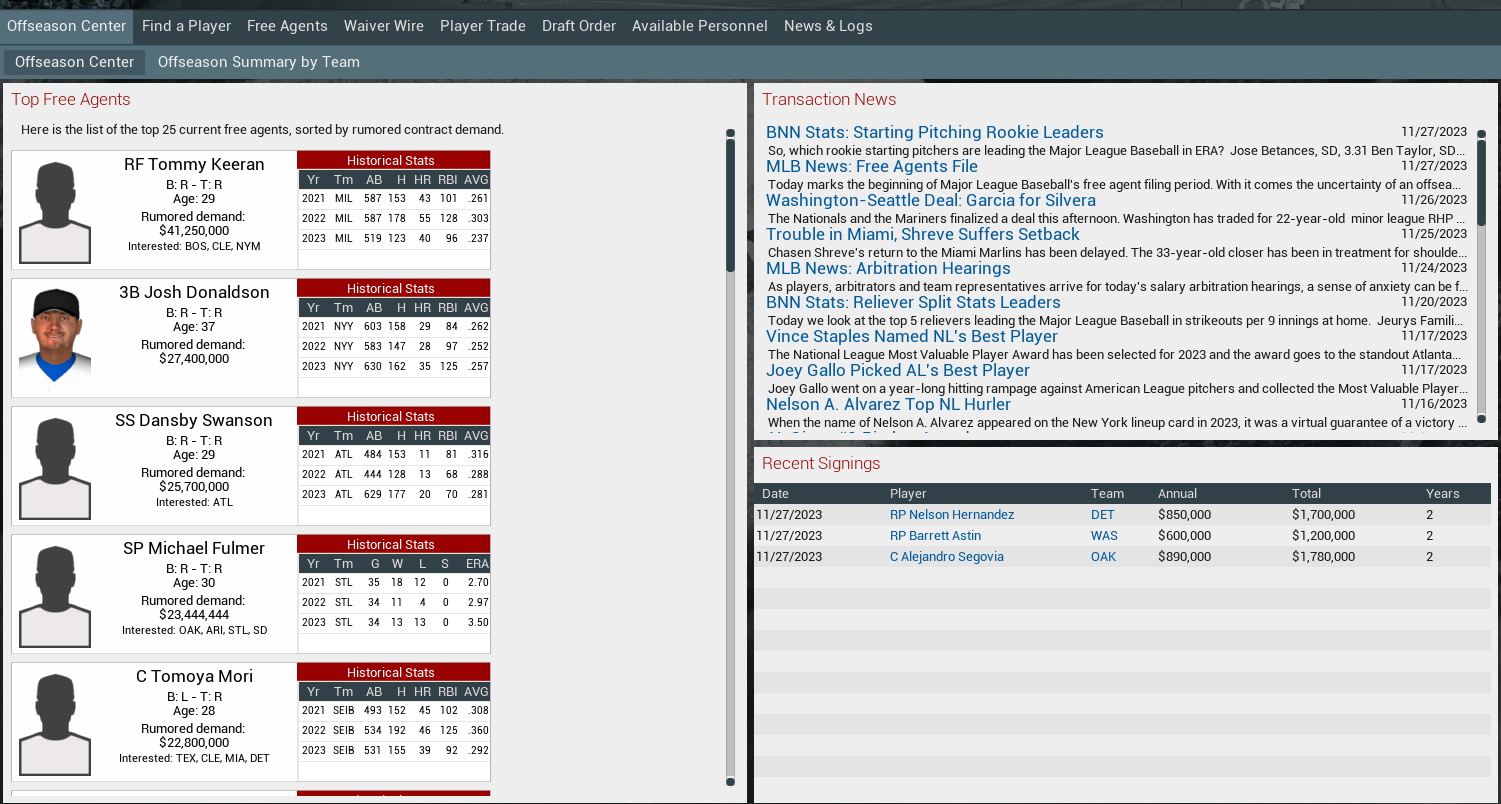Viewport: 1501px width, 804px height.
Task: Open Trouble in Miami news article
Action: click(x=922, y=235)
